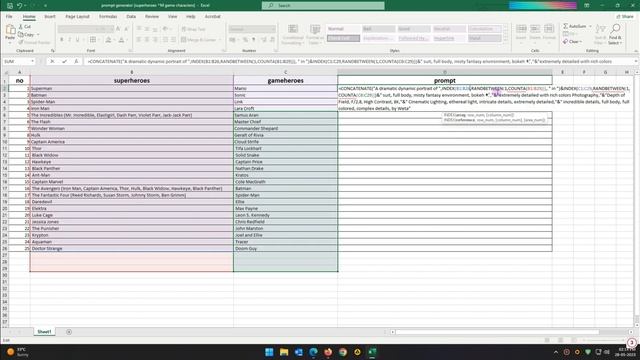Click the Delete cells icon
The image size is (640, 360).
point(535,29)
